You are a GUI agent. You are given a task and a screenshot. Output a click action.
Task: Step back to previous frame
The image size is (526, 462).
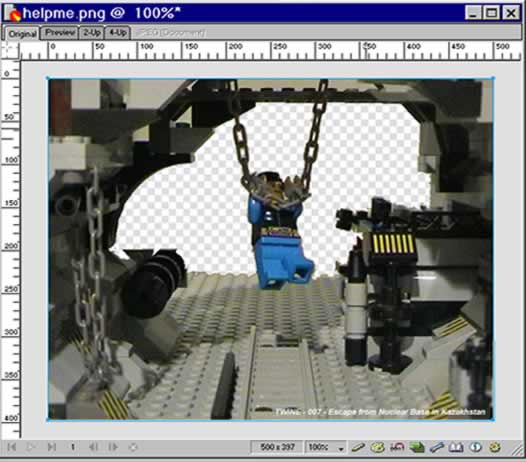(x=93, y=447)
